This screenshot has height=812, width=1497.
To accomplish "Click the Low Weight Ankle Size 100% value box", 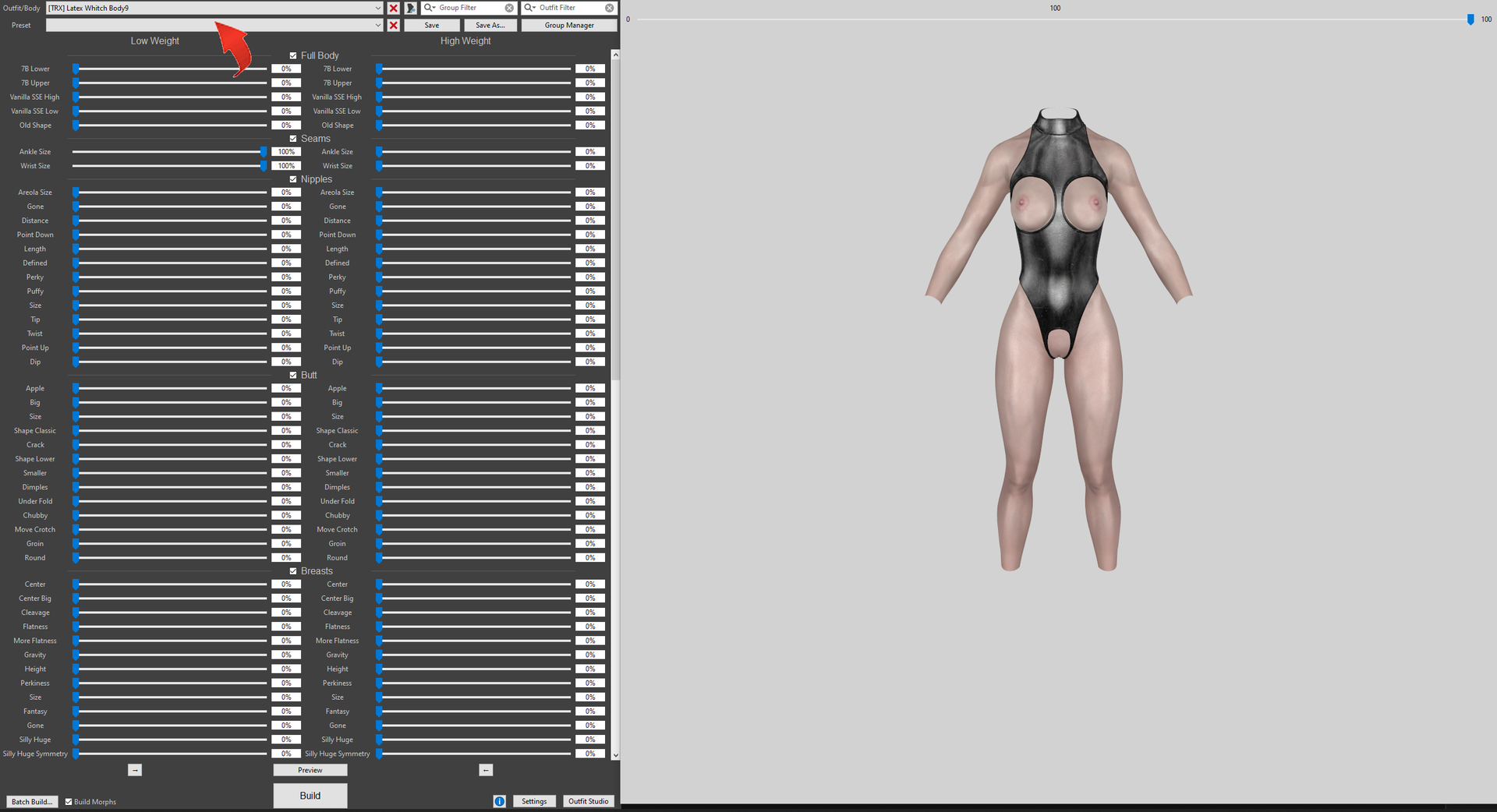I will tap(286, 152).
